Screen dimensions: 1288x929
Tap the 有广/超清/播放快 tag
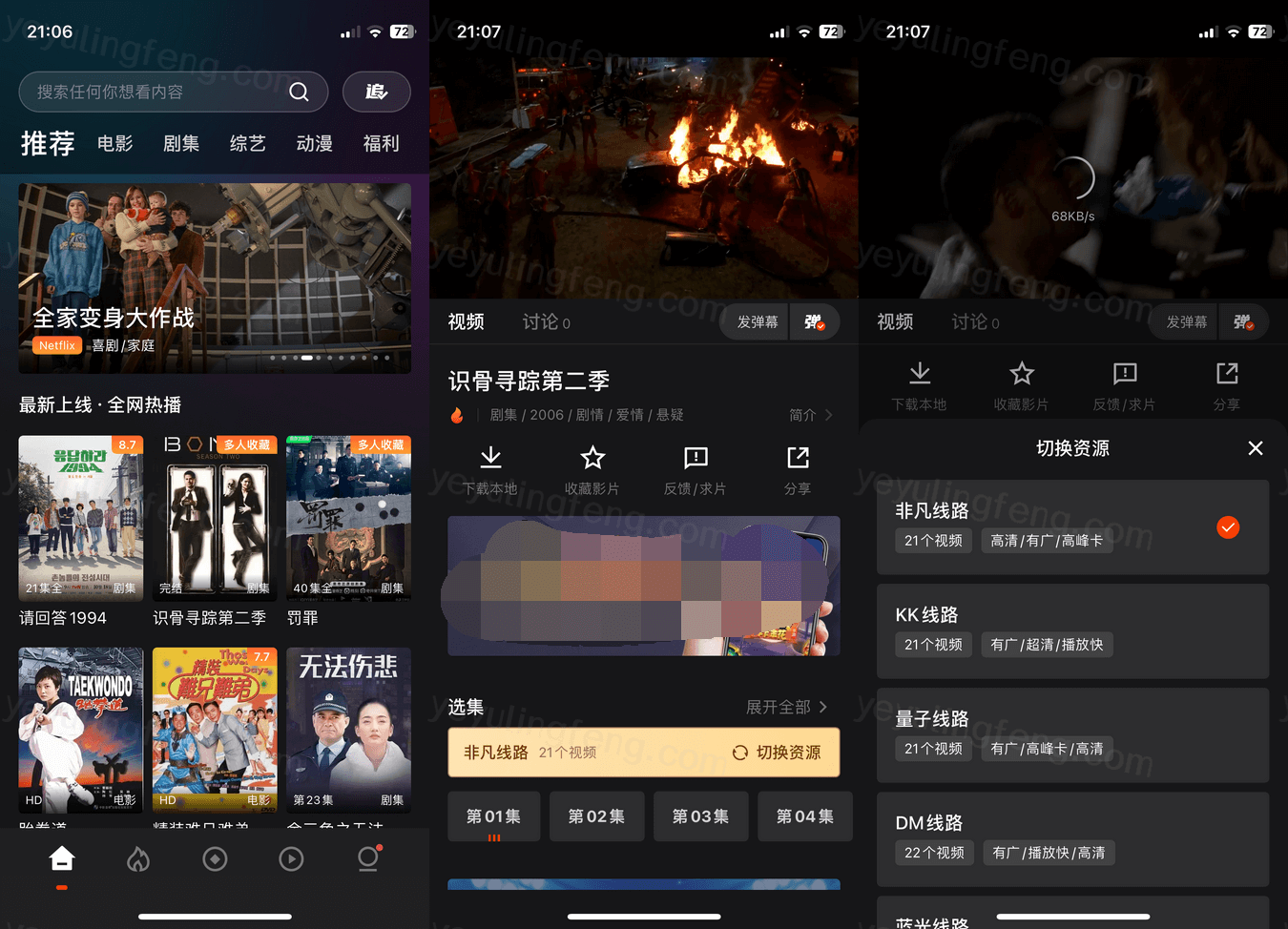click(x=1047, y=645)
